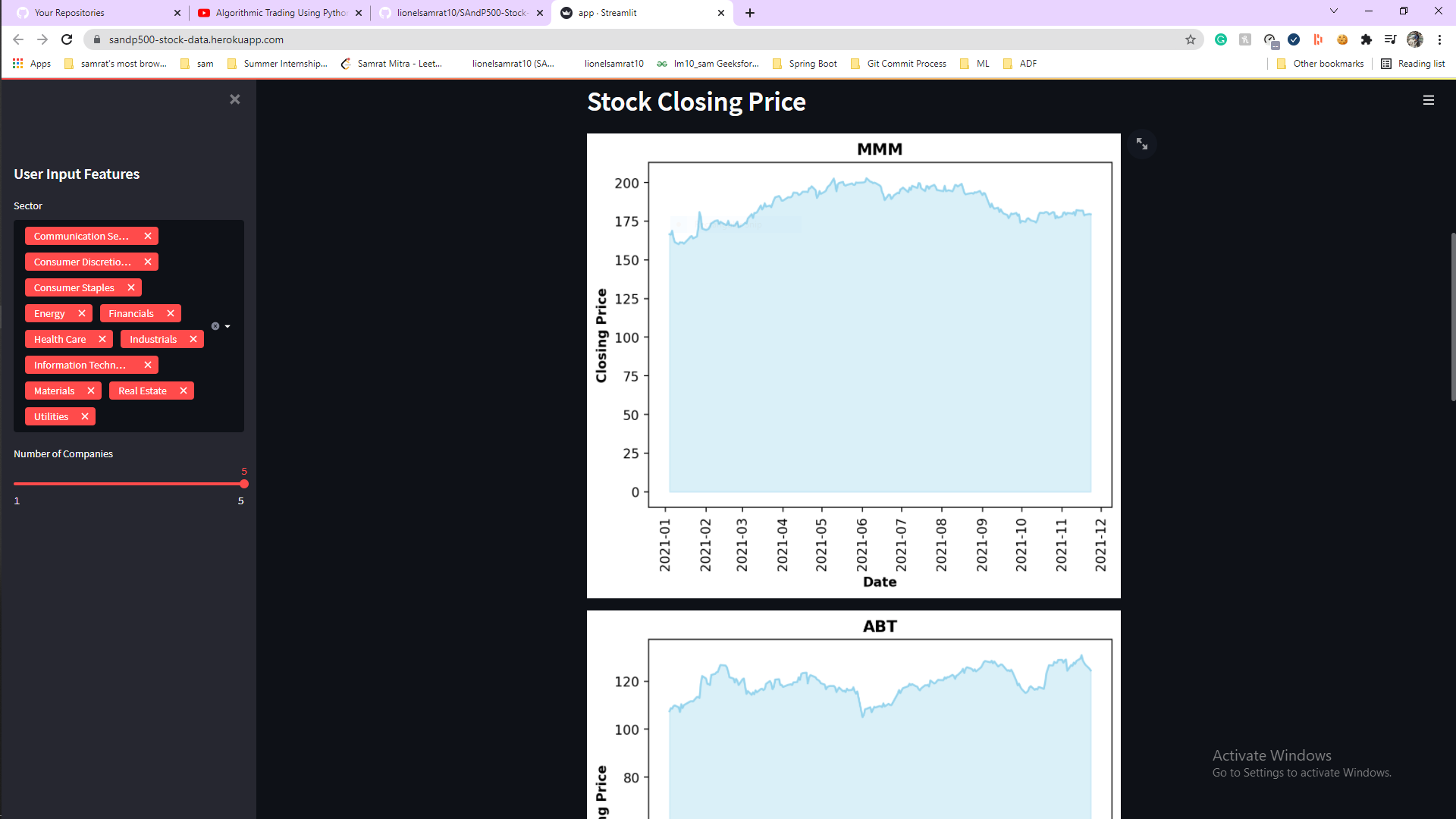Open lm10_sam GeeksforGeeks bookmark
This screenshot has height=819, width=1456.
point(708,64)
